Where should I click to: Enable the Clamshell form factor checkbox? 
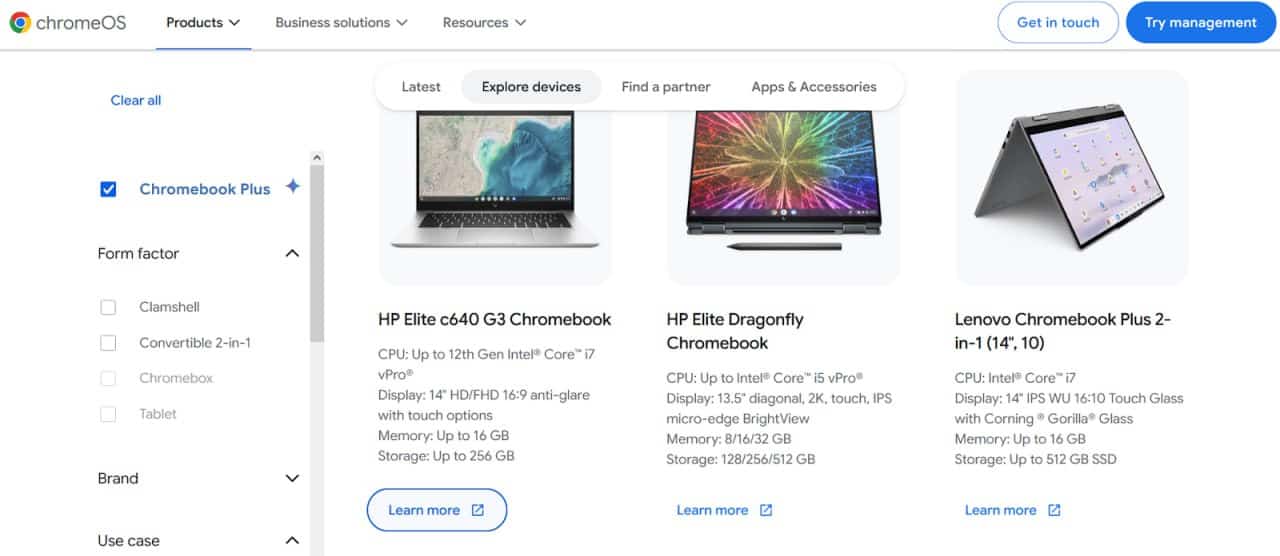[x=109, y=307]
